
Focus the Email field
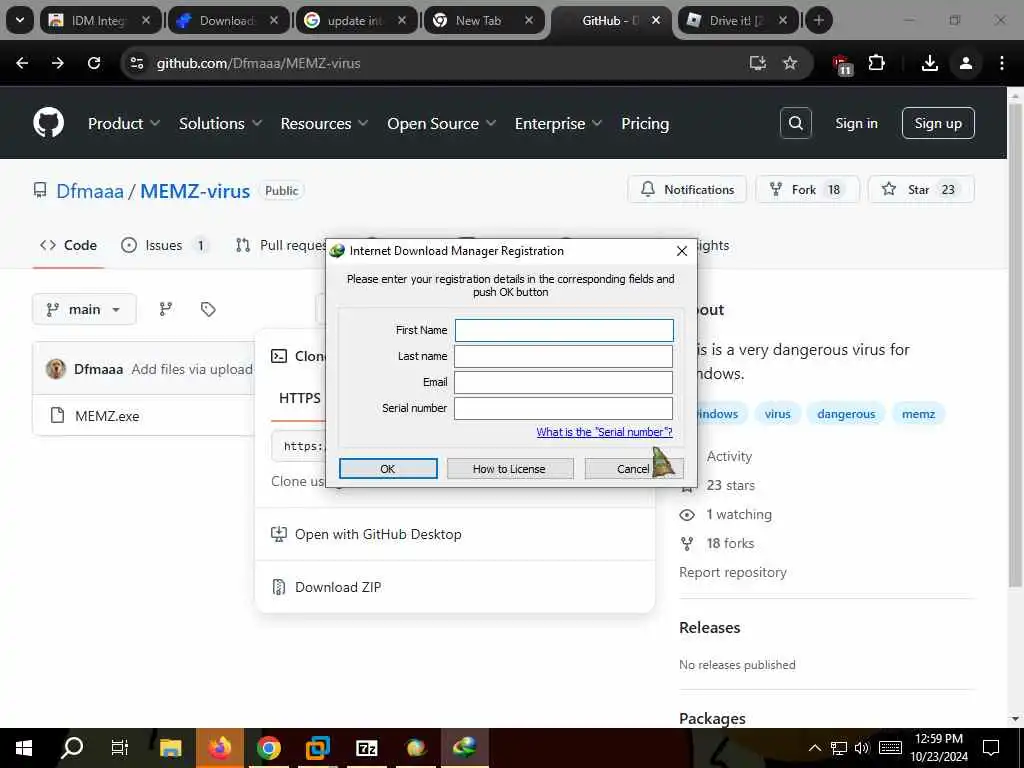click(564, 382)
